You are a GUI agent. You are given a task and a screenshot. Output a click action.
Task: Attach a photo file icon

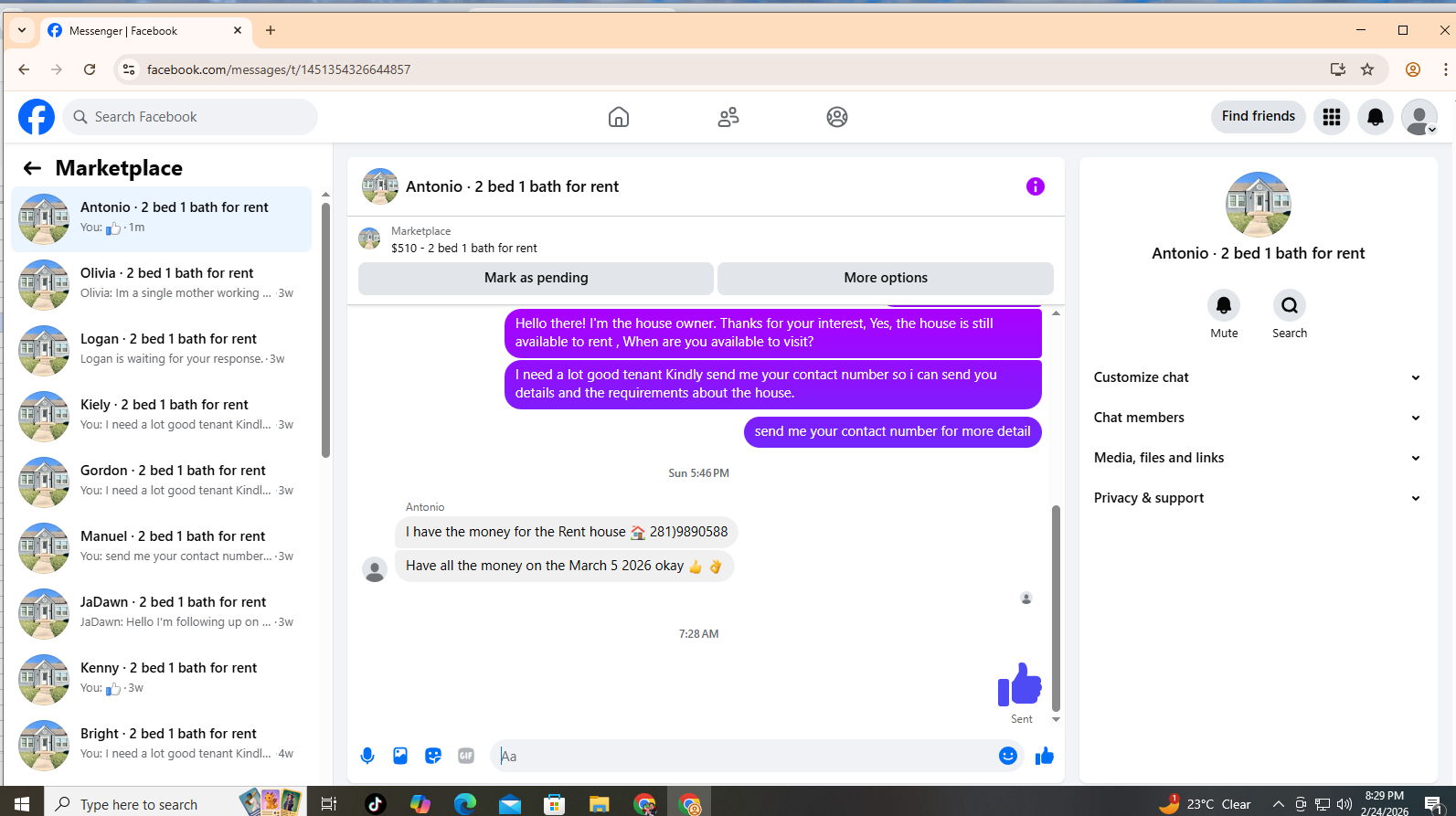[400, 756]
